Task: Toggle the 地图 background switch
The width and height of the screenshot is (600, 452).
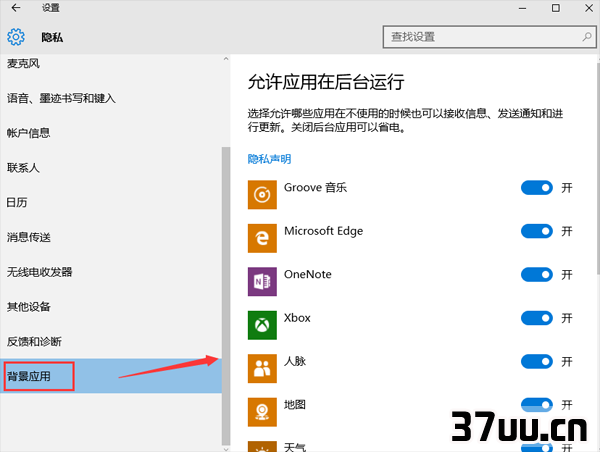Action: click(536, 405)
